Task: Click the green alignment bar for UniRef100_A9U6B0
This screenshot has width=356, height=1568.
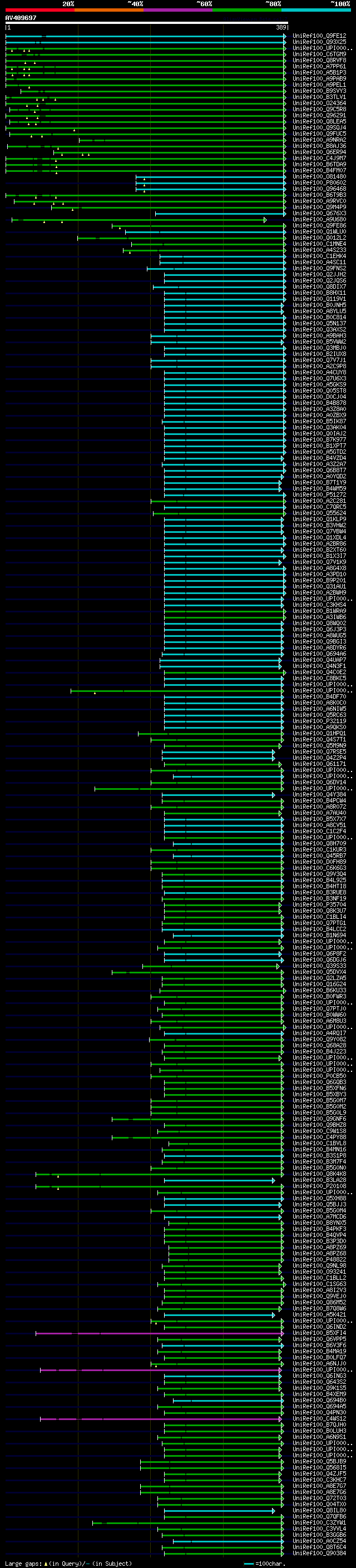Action: tap(139, 220)
